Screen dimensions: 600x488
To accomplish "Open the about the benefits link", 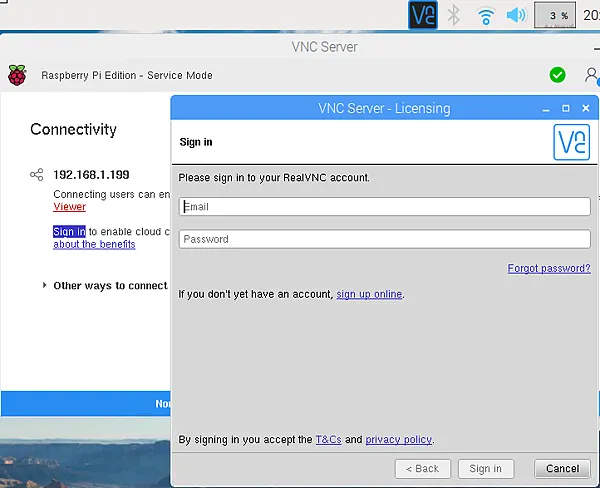I will point(94,244).
